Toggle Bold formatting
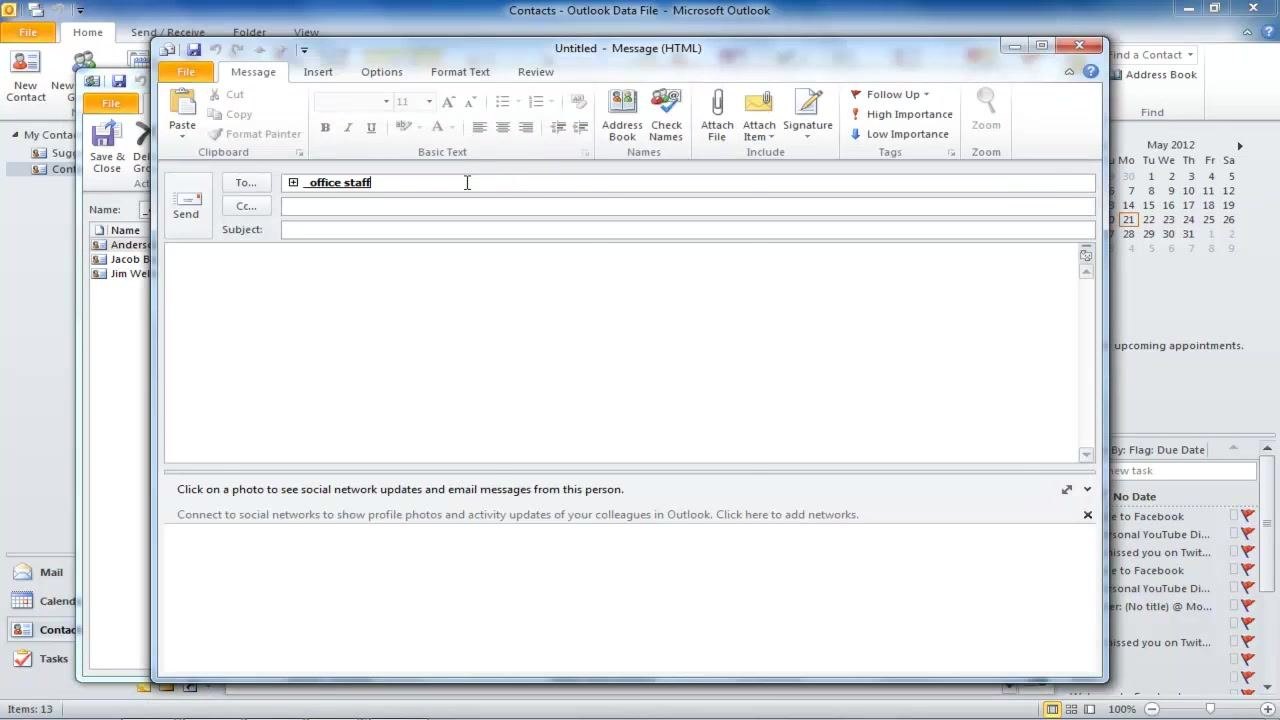The image size is (1280, 720). [x=325, y=127]
